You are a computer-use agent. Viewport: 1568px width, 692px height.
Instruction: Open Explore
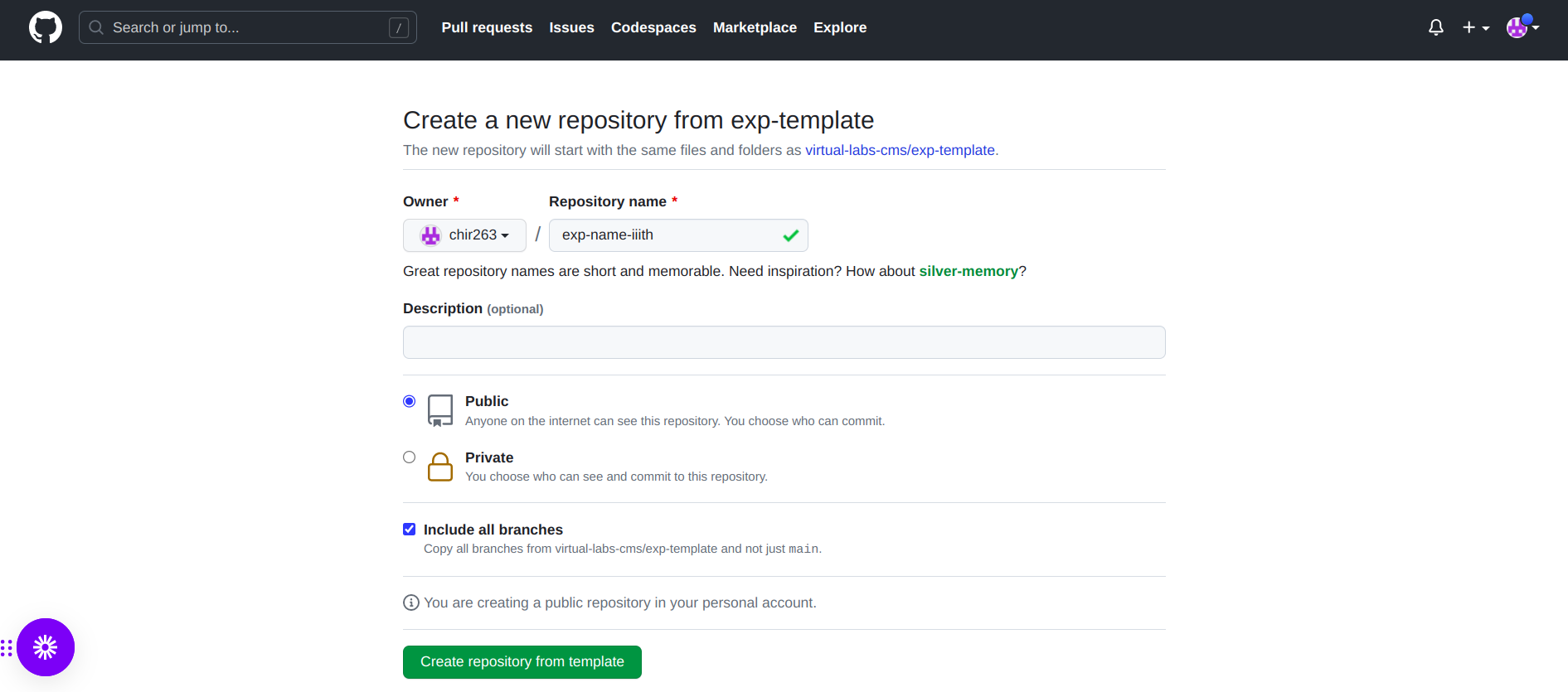click(x=840, y=27)
